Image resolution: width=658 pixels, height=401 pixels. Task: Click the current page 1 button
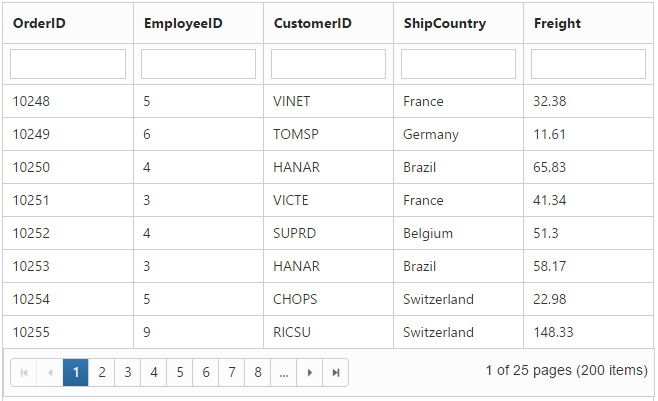[76, 373]
